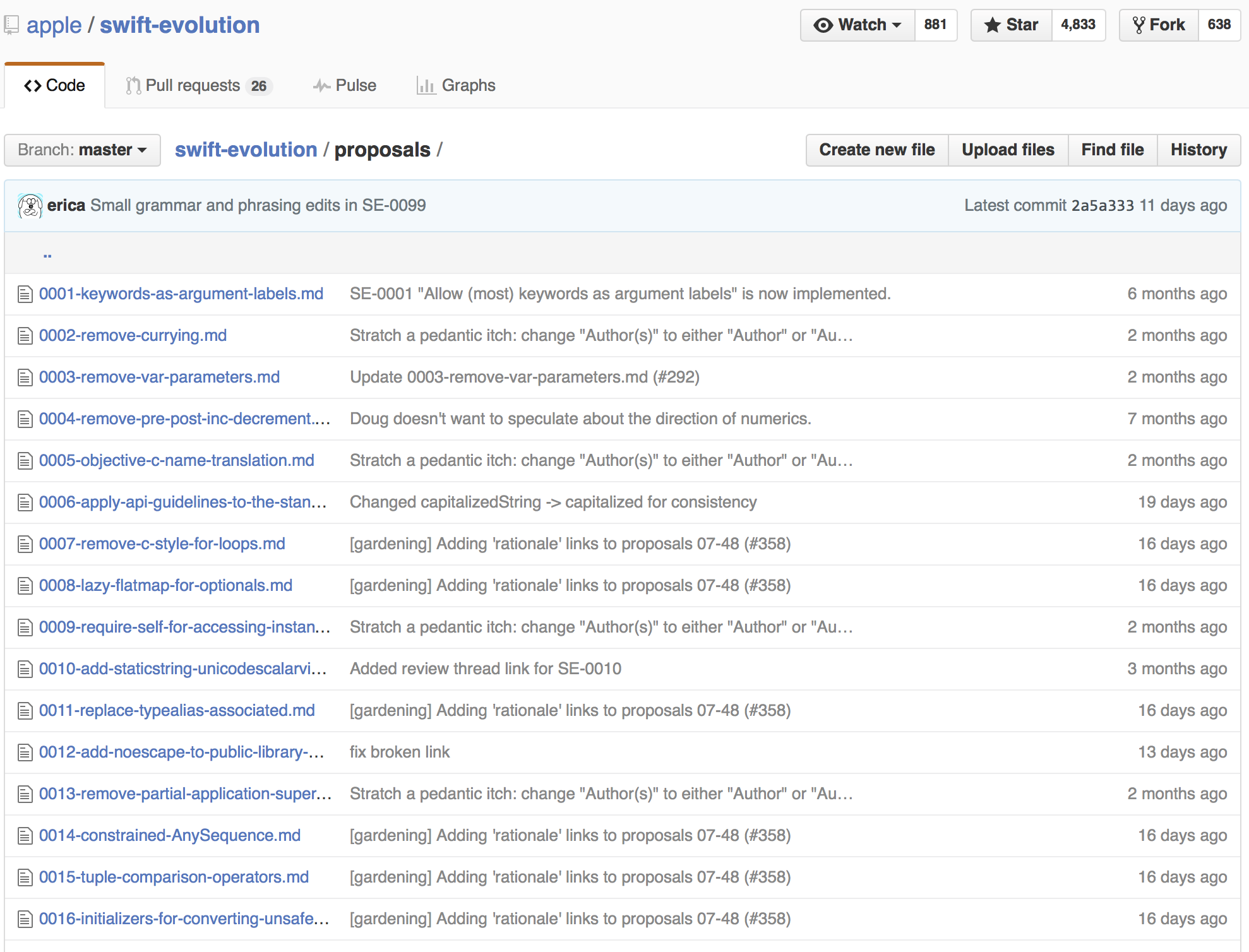Click file icon of 0007-remove-c-style-for-loops.md
Screen dimensions: 1249x952
(25, 544)
